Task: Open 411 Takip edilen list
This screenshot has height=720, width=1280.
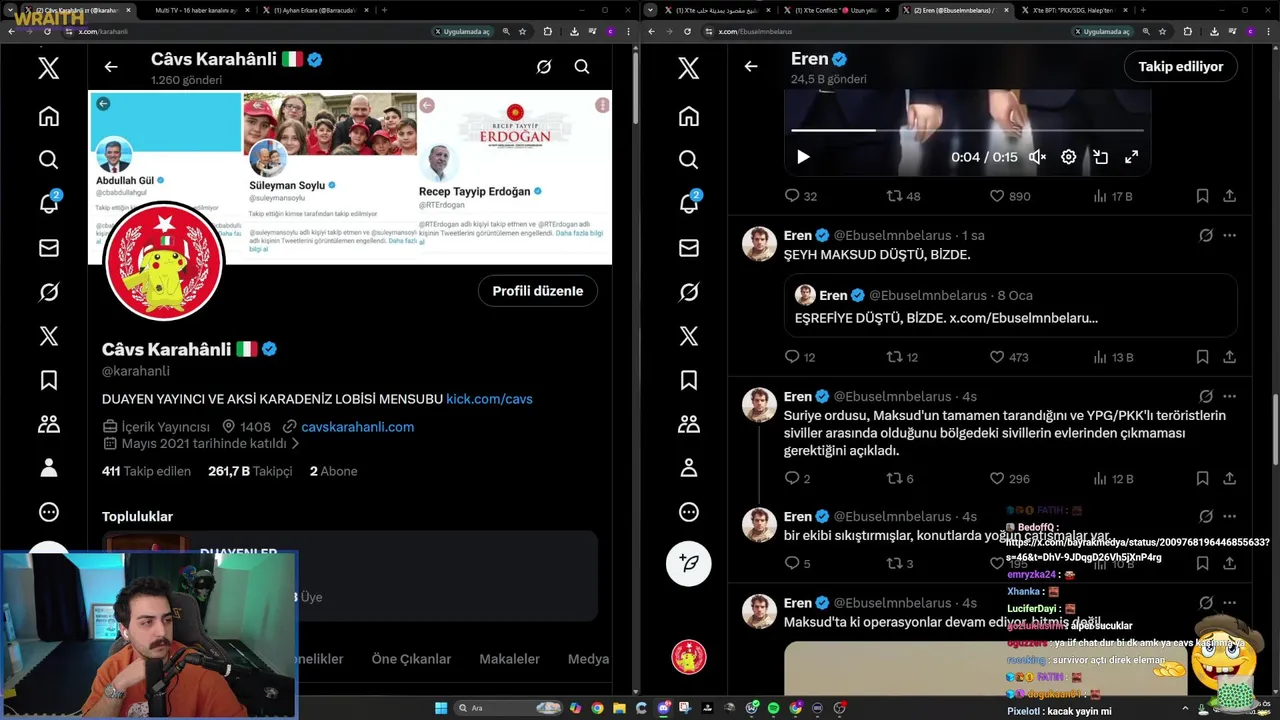Action: pos(146,471)
